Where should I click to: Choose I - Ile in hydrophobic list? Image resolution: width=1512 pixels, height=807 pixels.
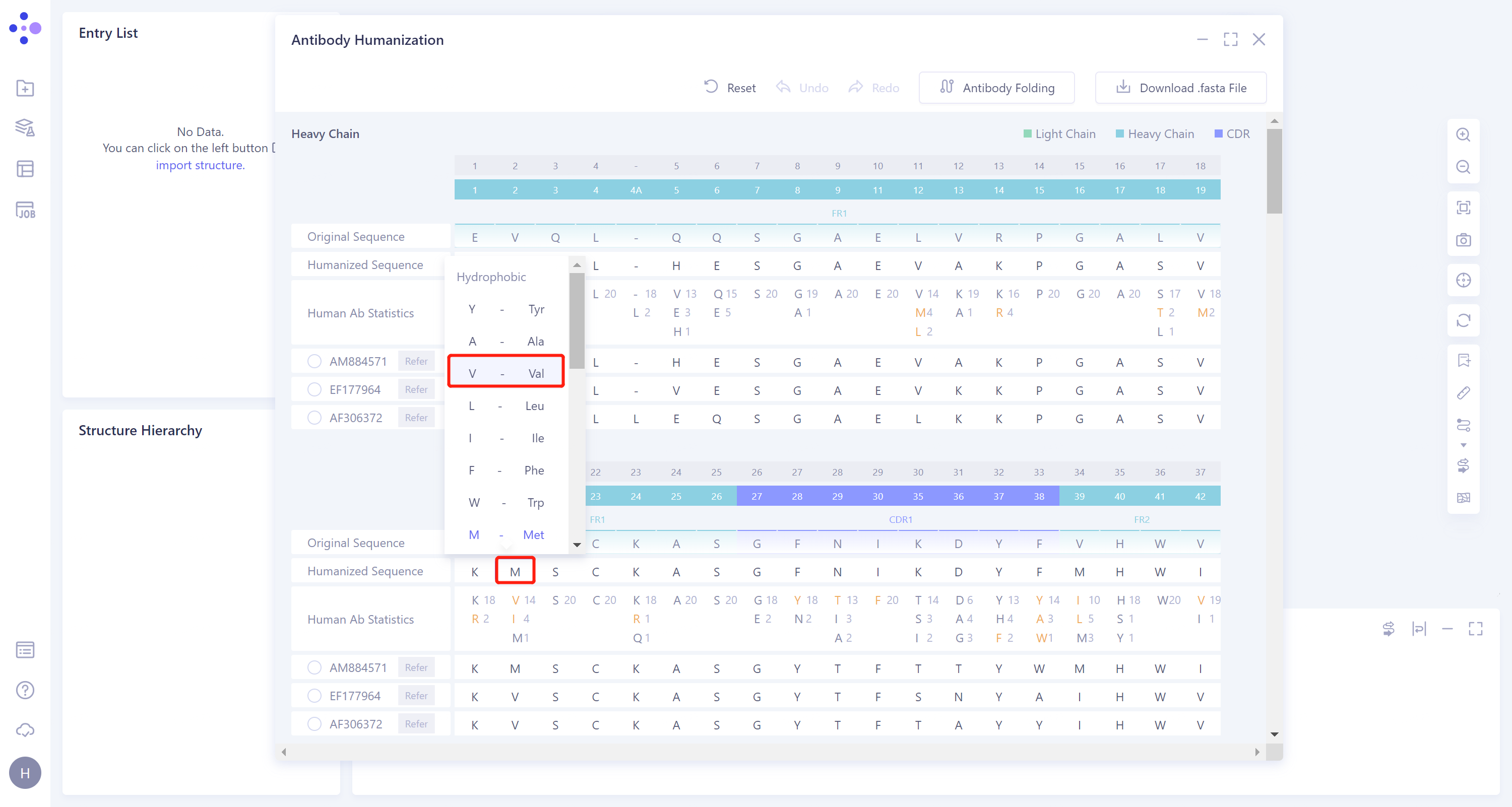[x=506, y=438]
